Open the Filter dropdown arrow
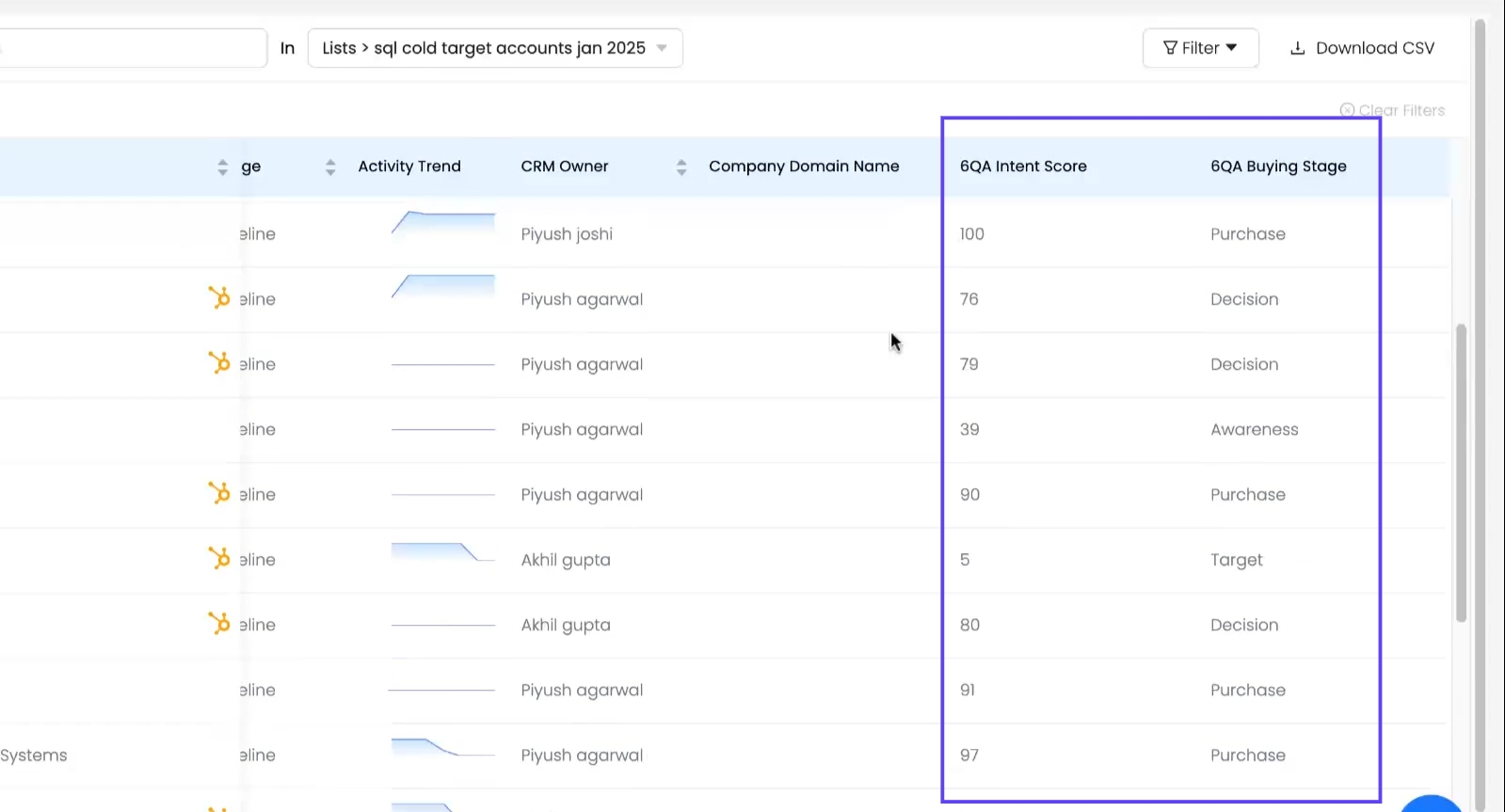 1231,48
